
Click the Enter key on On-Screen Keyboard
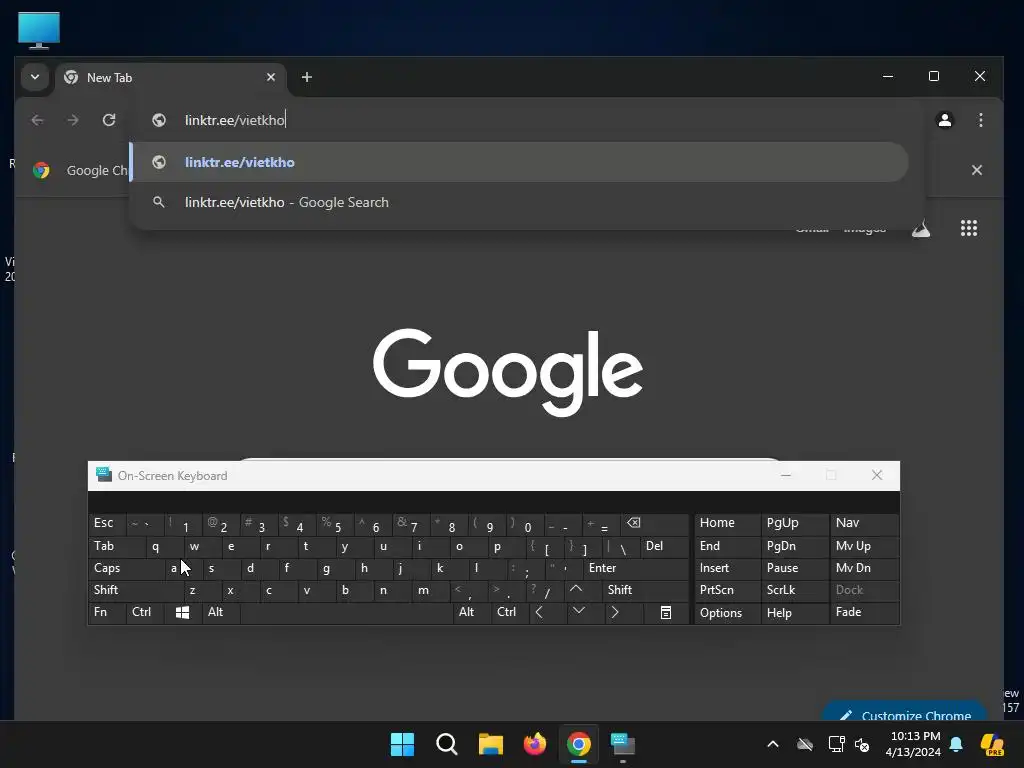(x=635, y=568)
